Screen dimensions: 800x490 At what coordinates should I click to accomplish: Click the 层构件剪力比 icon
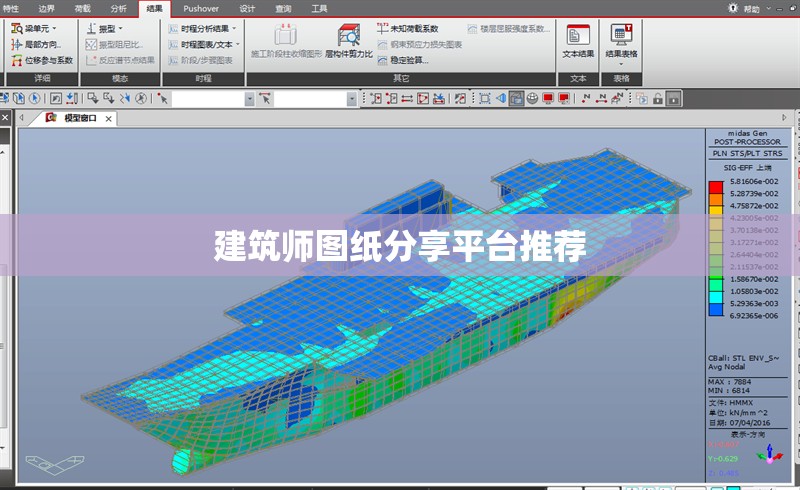coord(349,41)
